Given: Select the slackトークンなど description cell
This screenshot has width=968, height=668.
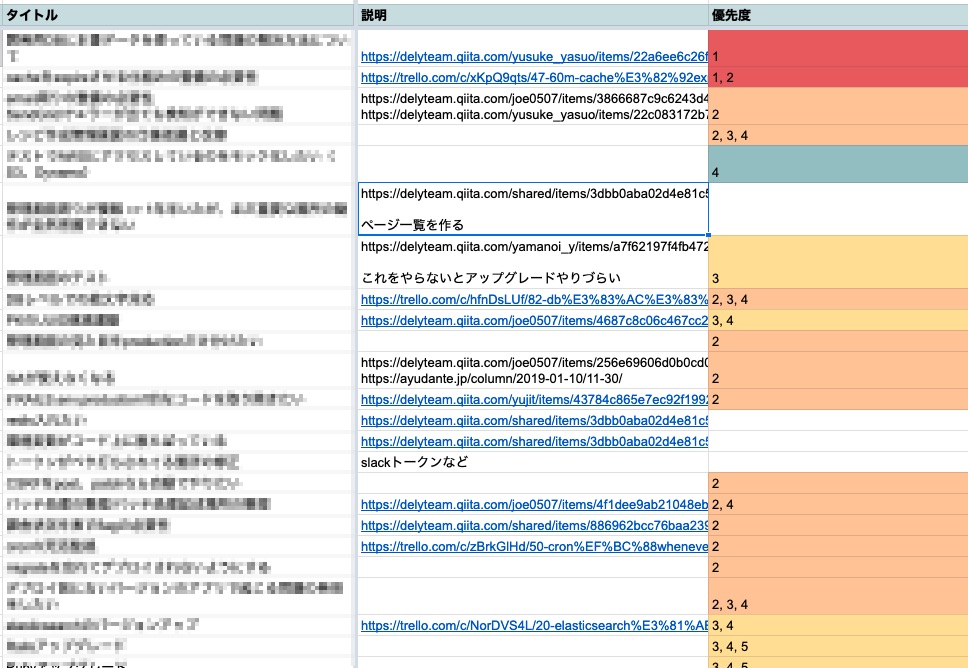Looking at the screenshot, I should point(533,462).
